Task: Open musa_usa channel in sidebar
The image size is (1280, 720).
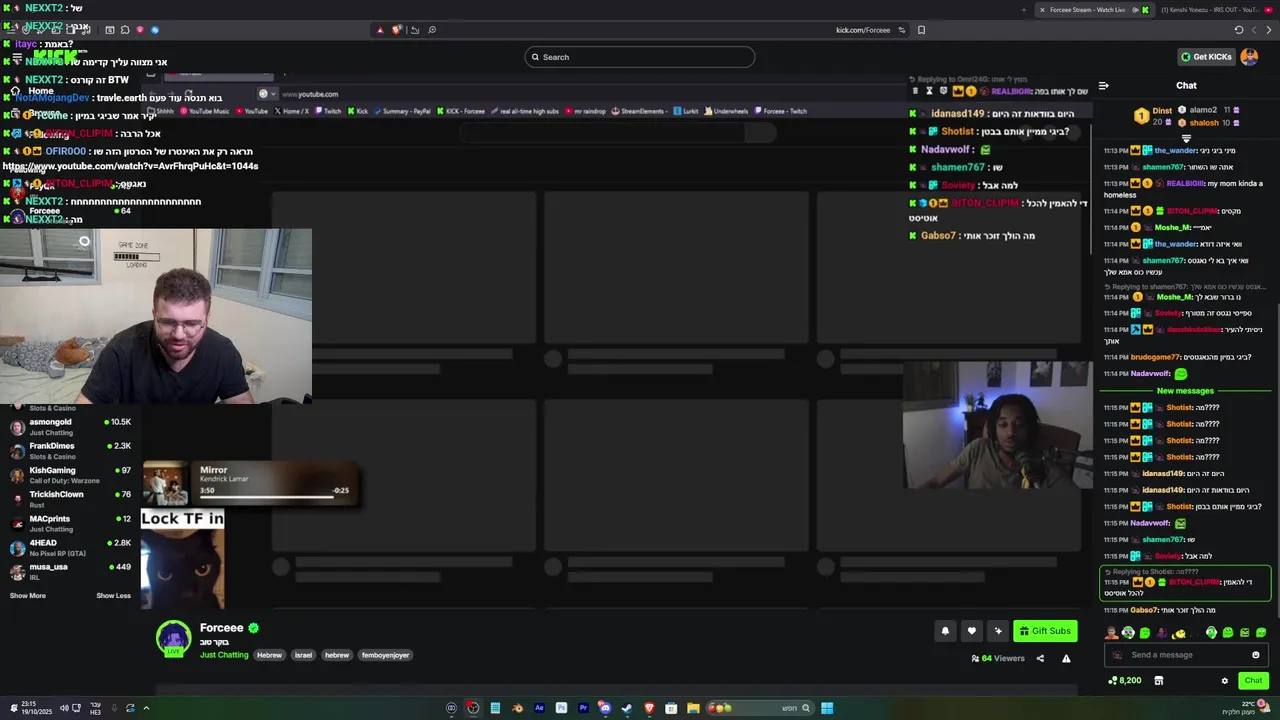Action: click(70, 571)
